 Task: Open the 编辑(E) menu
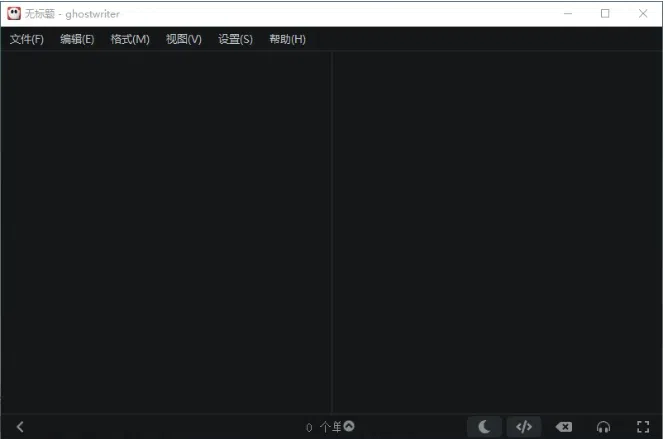click(x=77, y=39)
